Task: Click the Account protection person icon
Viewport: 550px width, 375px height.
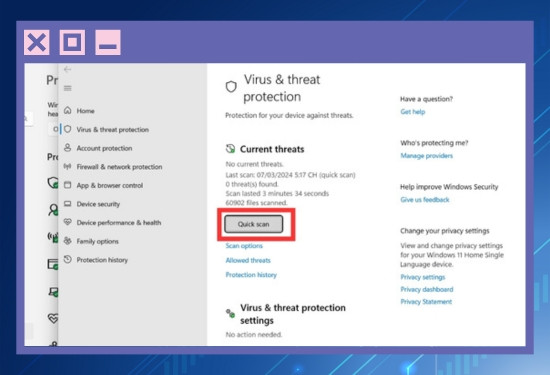Action: pos(68,148)
